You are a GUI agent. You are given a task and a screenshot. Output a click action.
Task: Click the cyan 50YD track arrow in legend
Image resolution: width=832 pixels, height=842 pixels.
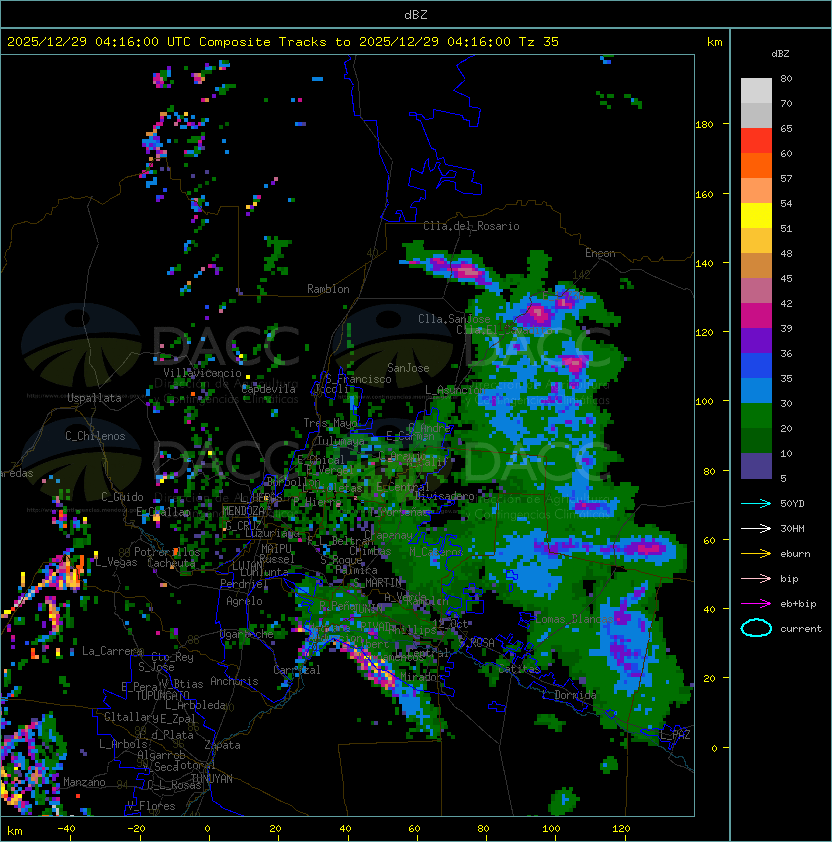point(756,504)
